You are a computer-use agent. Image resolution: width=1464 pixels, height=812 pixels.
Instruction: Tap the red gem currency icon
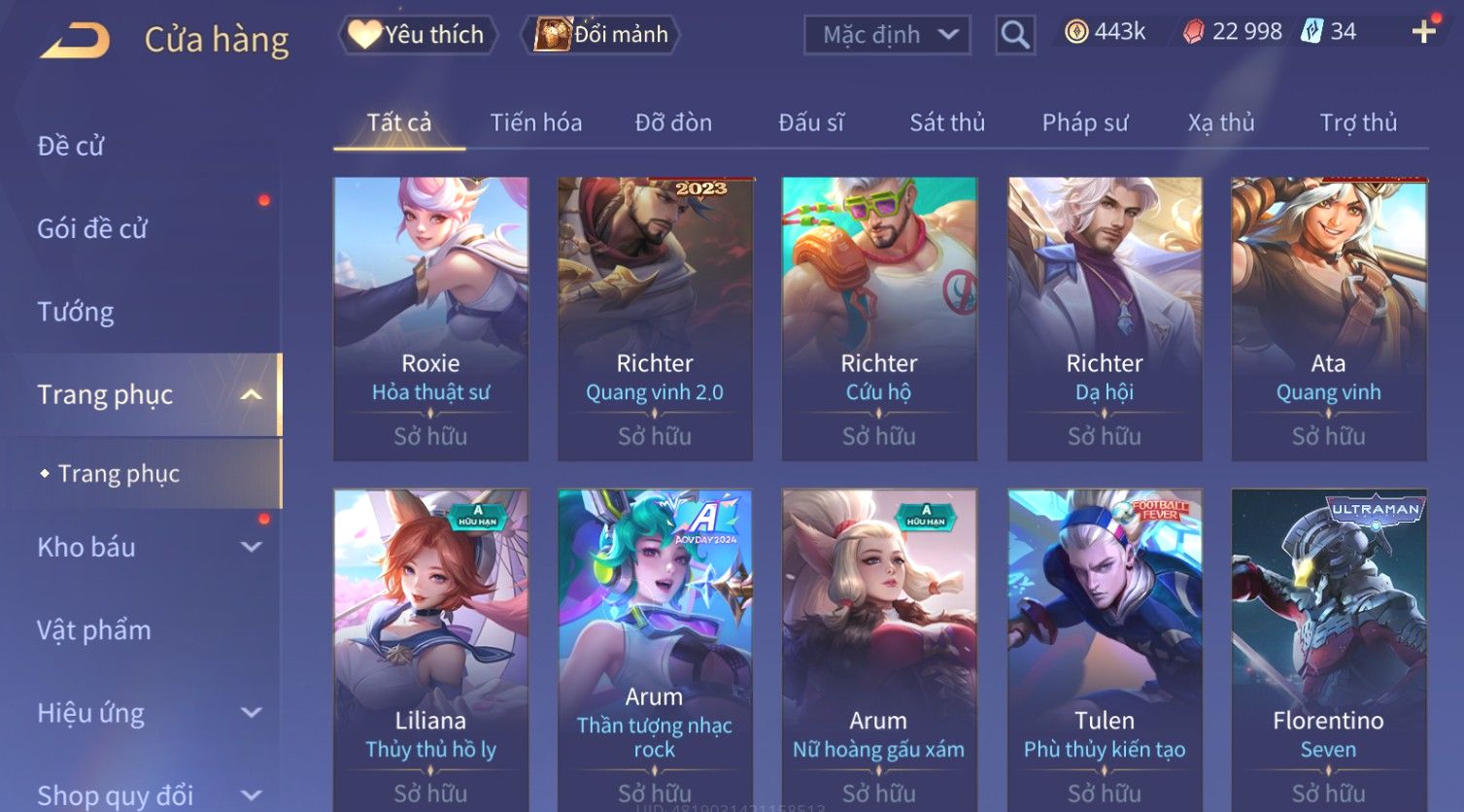tap(1194, 32)
